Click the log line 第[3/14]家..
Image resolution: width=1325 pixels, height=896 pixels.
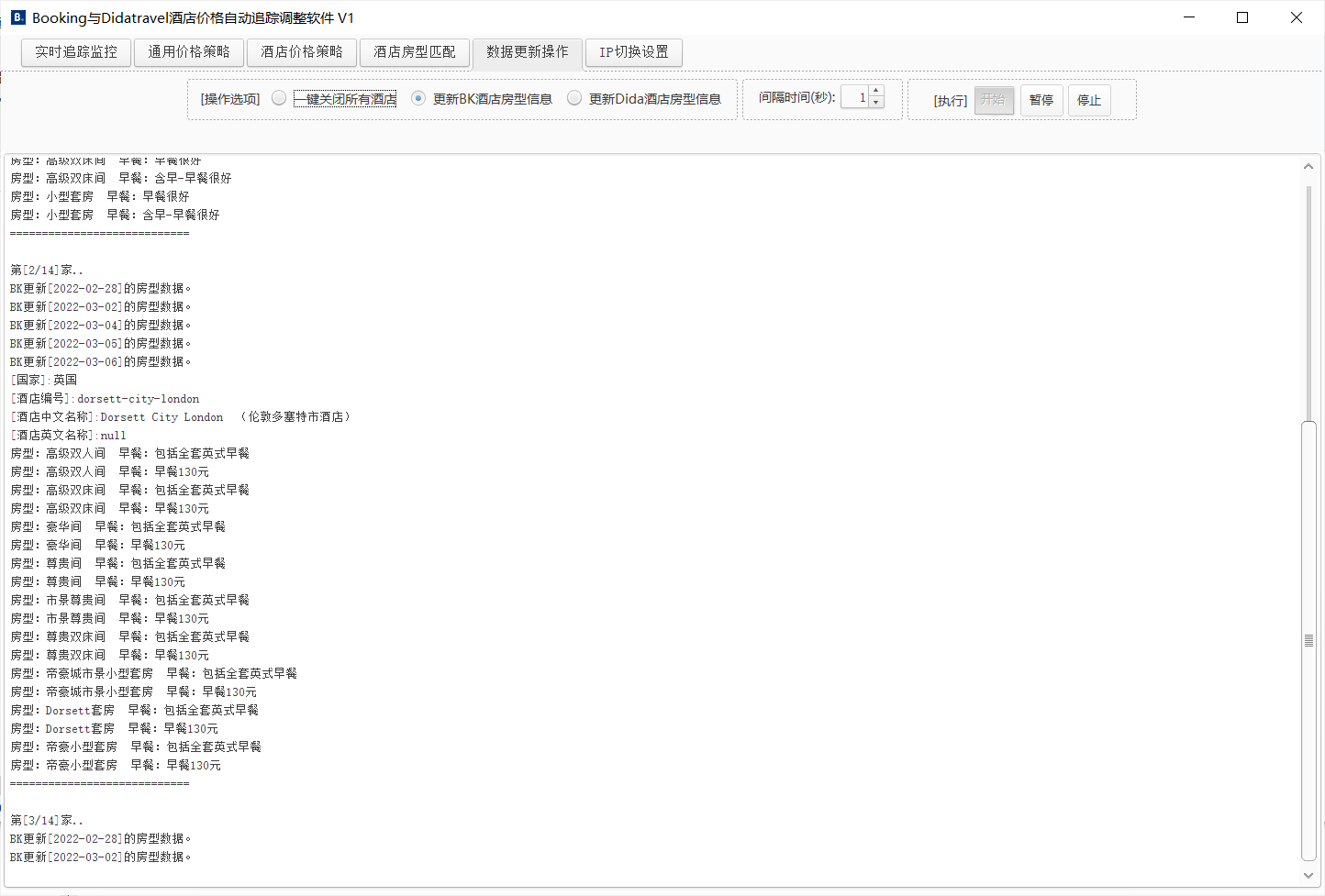[x=47, y=820]
